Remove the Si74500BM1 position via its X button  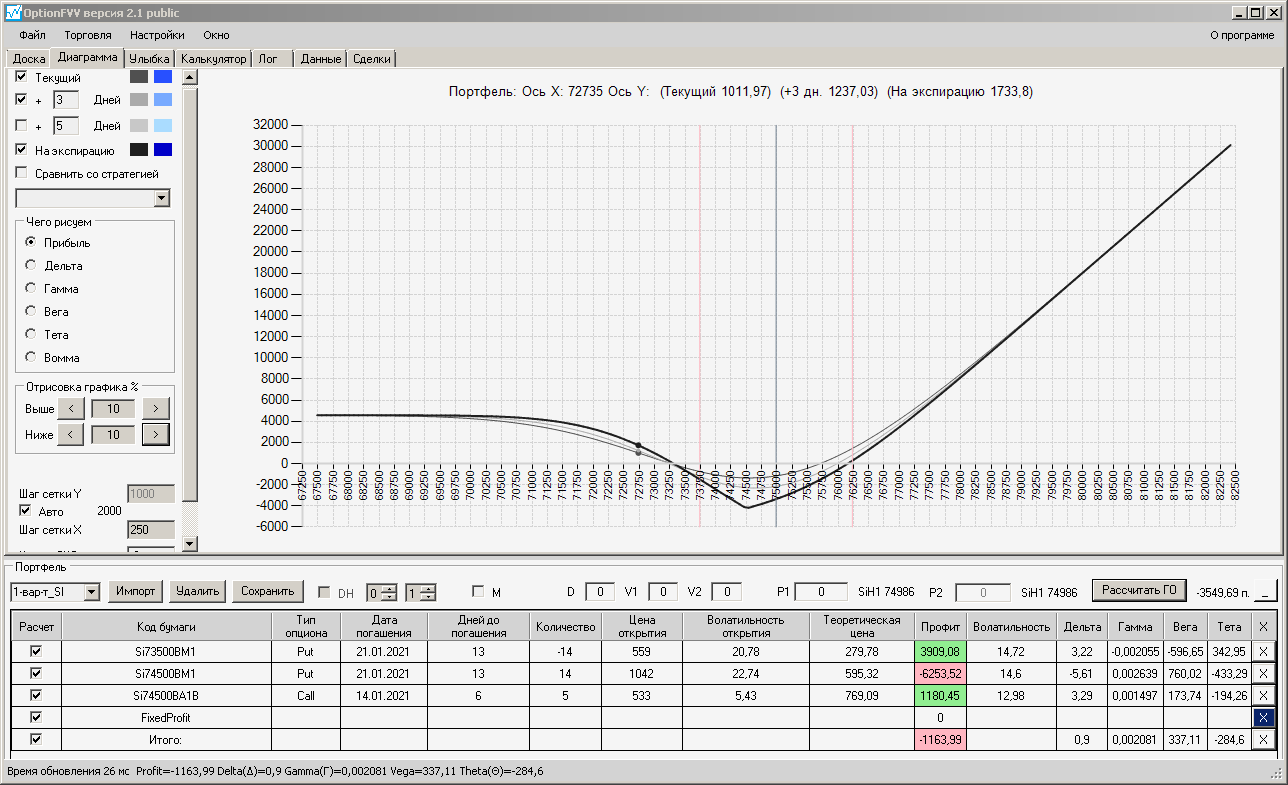pos(1264,673)
